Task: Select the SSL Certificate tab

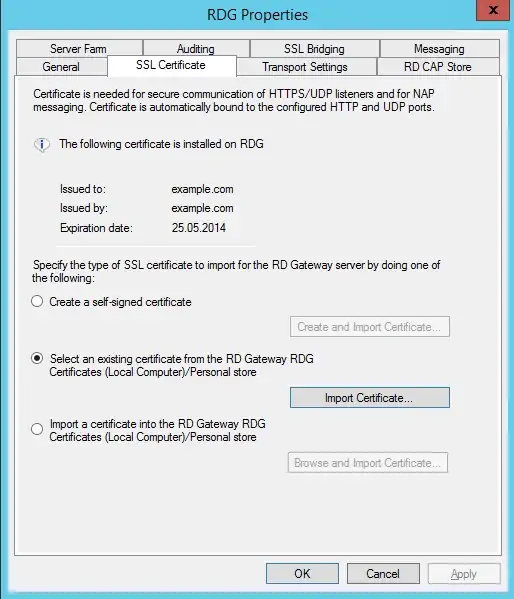Action: tap(171, 65)
